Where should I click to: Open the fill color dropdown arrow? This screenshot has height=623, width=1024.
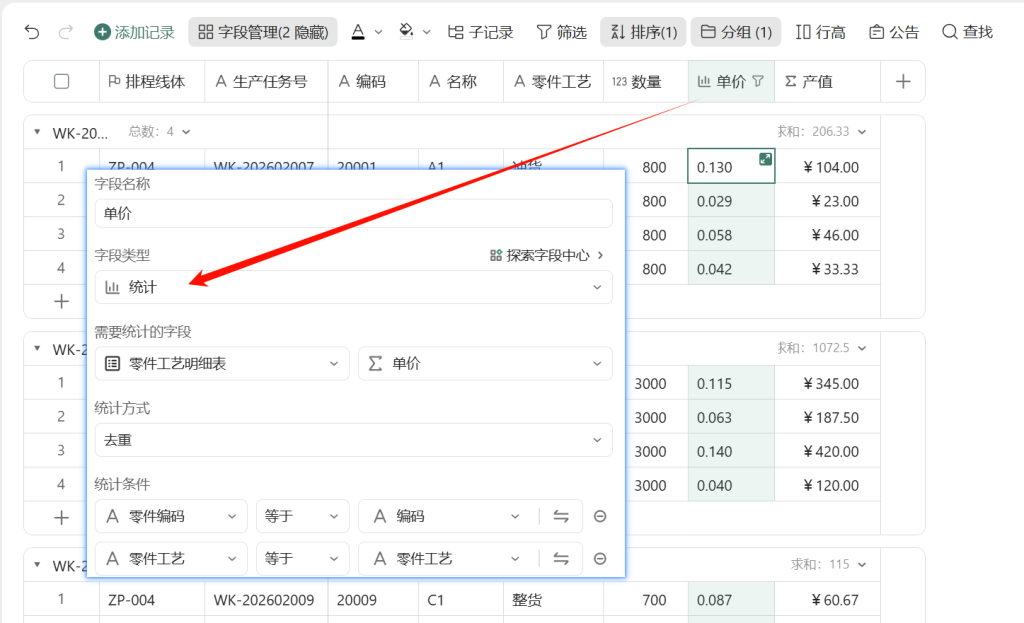[x=427, y=32]
